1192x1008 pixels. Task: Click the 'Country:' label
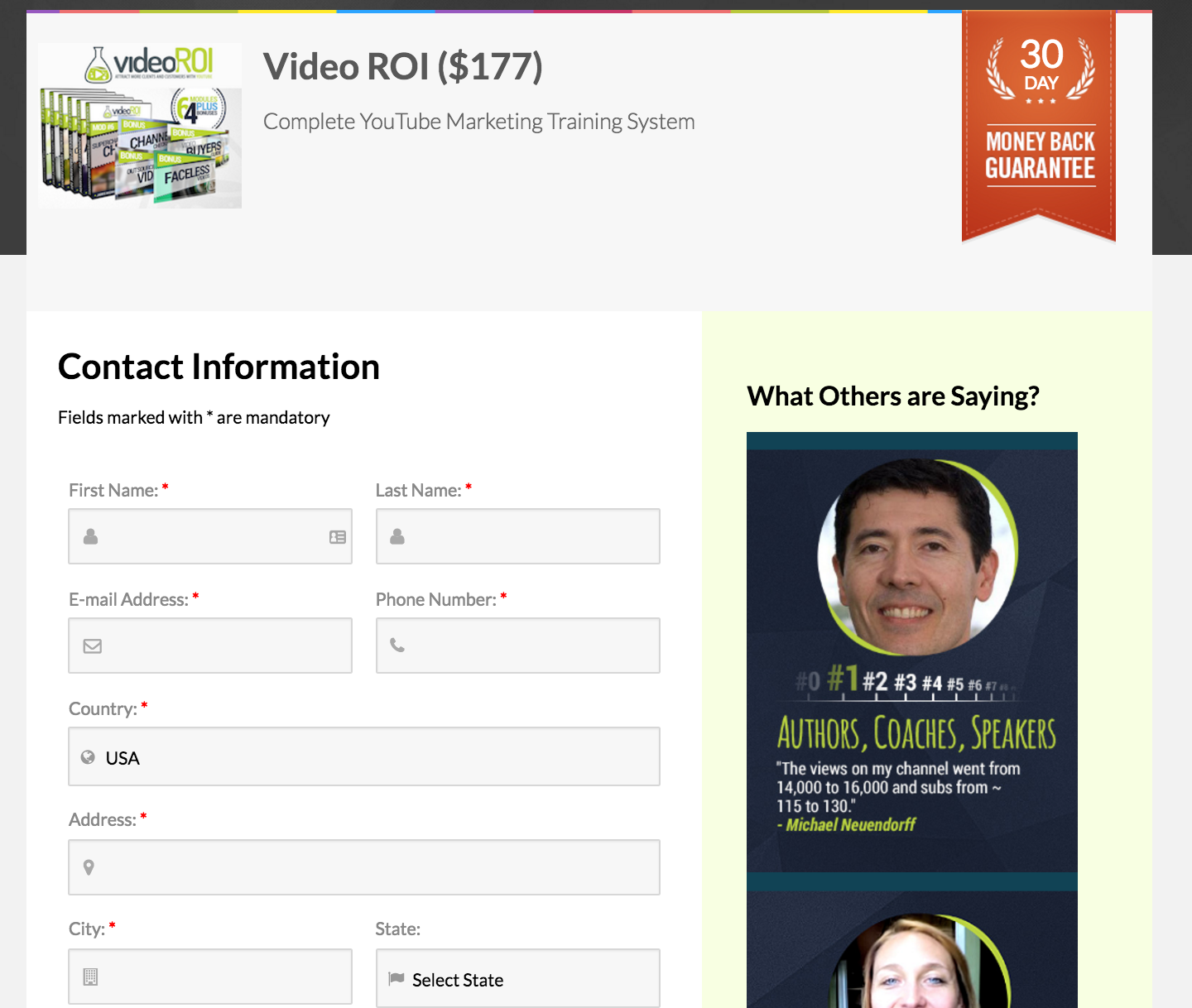click(x=103, y=708)
